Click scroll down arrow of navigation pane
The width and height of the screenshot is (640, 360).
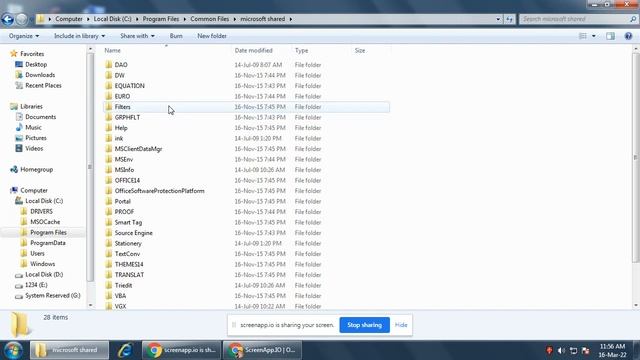point(90,305)
